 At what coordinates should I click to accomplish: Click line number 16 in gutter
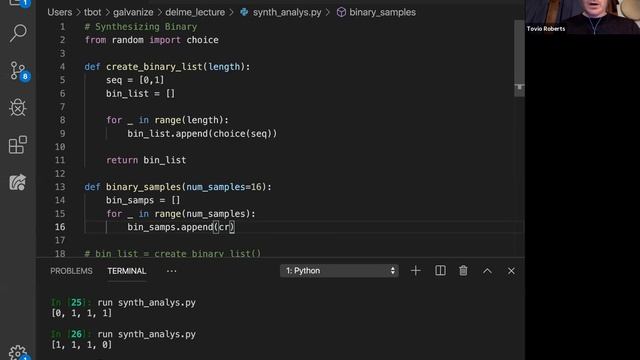(60, 227)
